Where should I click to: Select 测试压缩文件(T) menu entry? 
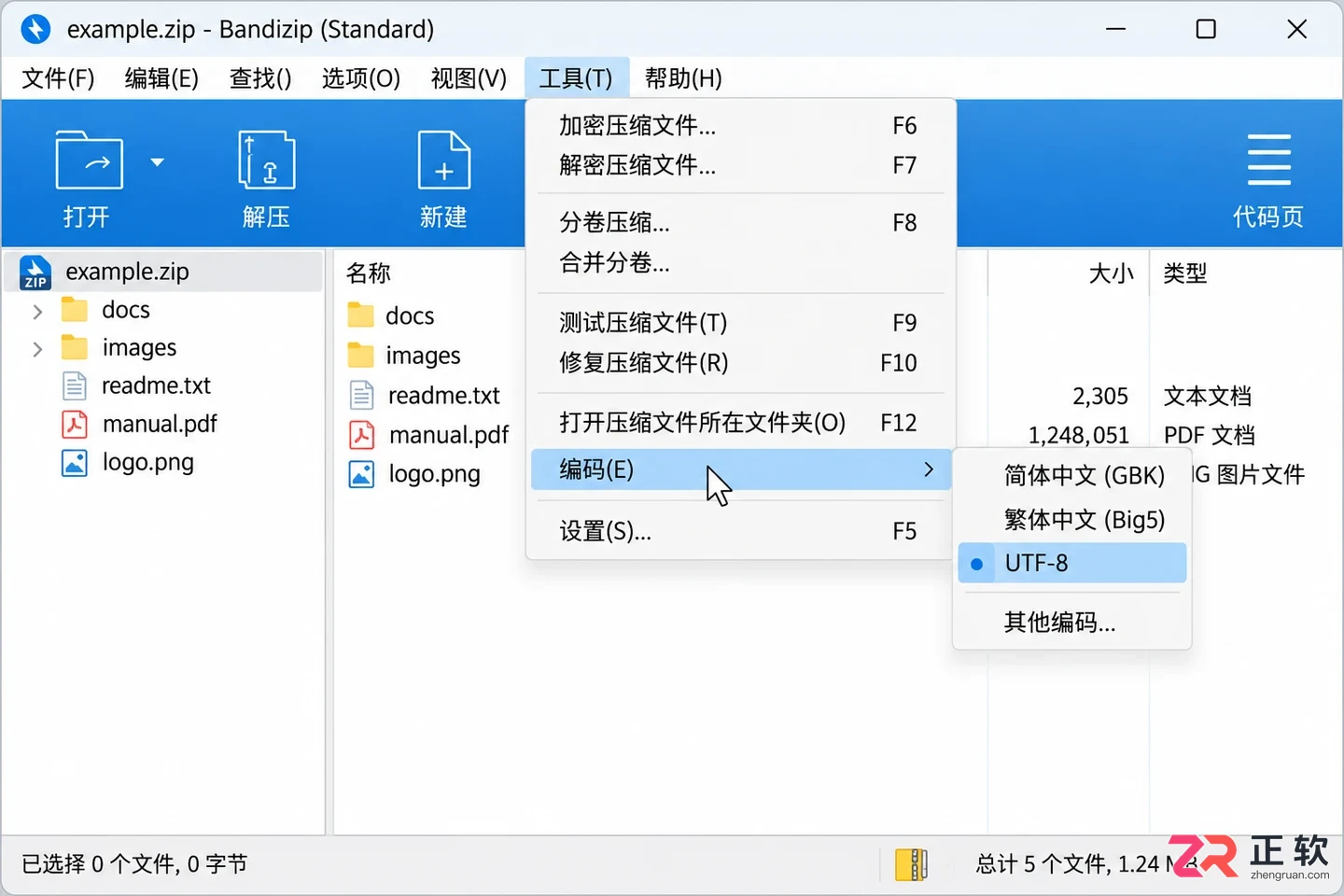pyautogui.click(x=741, y=323)
